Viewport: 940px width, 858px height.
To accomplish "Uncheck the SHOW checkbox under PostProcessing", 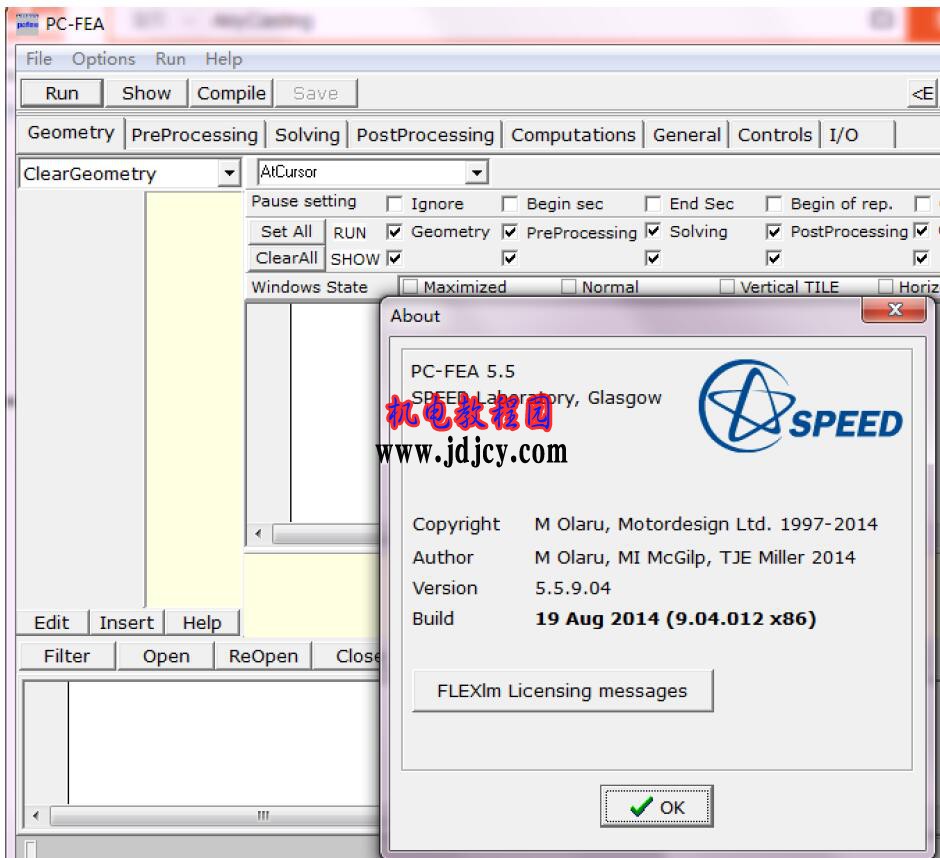I will [774, 258].
